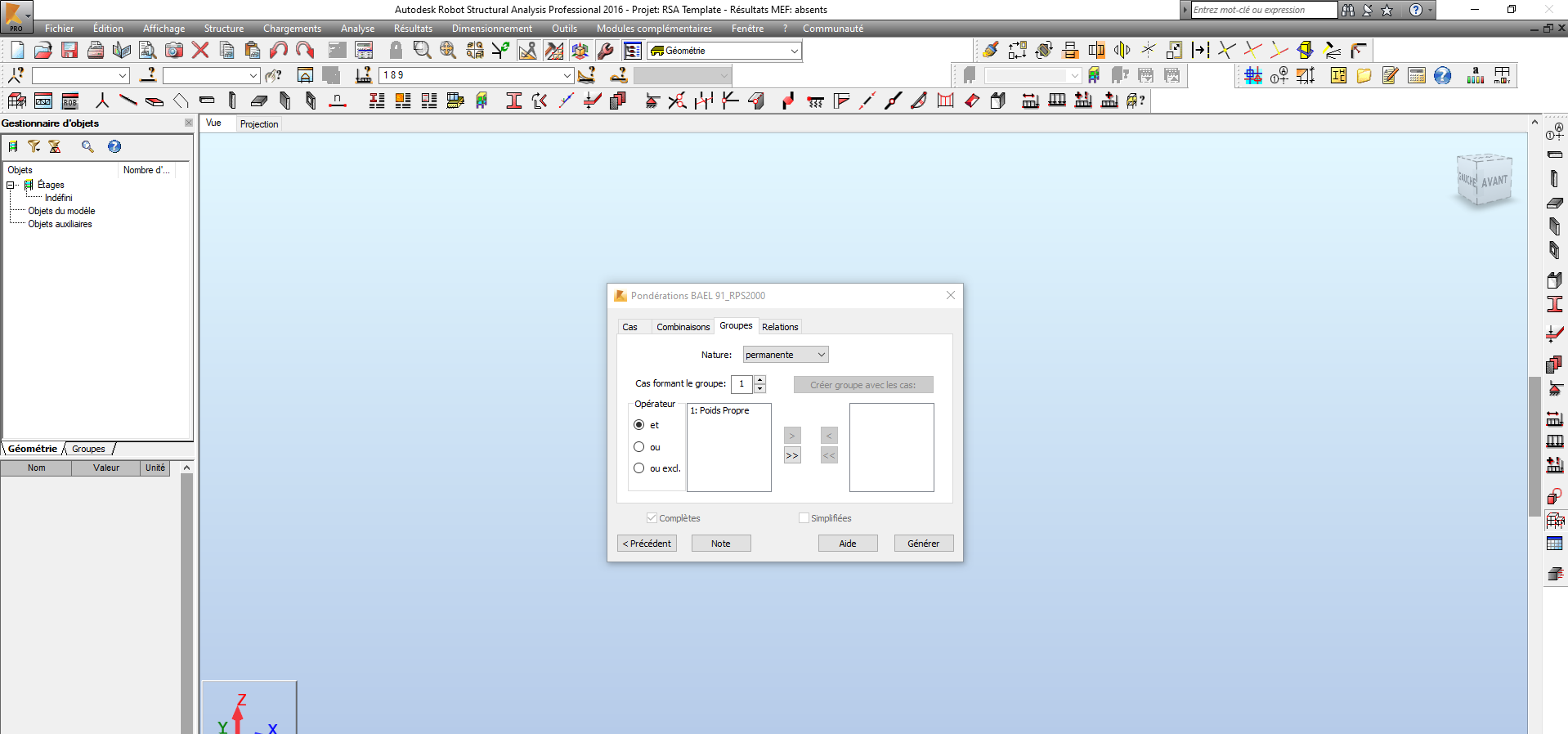Viewport: 1568px width, 734px height.
Task: Open the calculator icon in right toolbar
Action: click(x=1417, y=75)
